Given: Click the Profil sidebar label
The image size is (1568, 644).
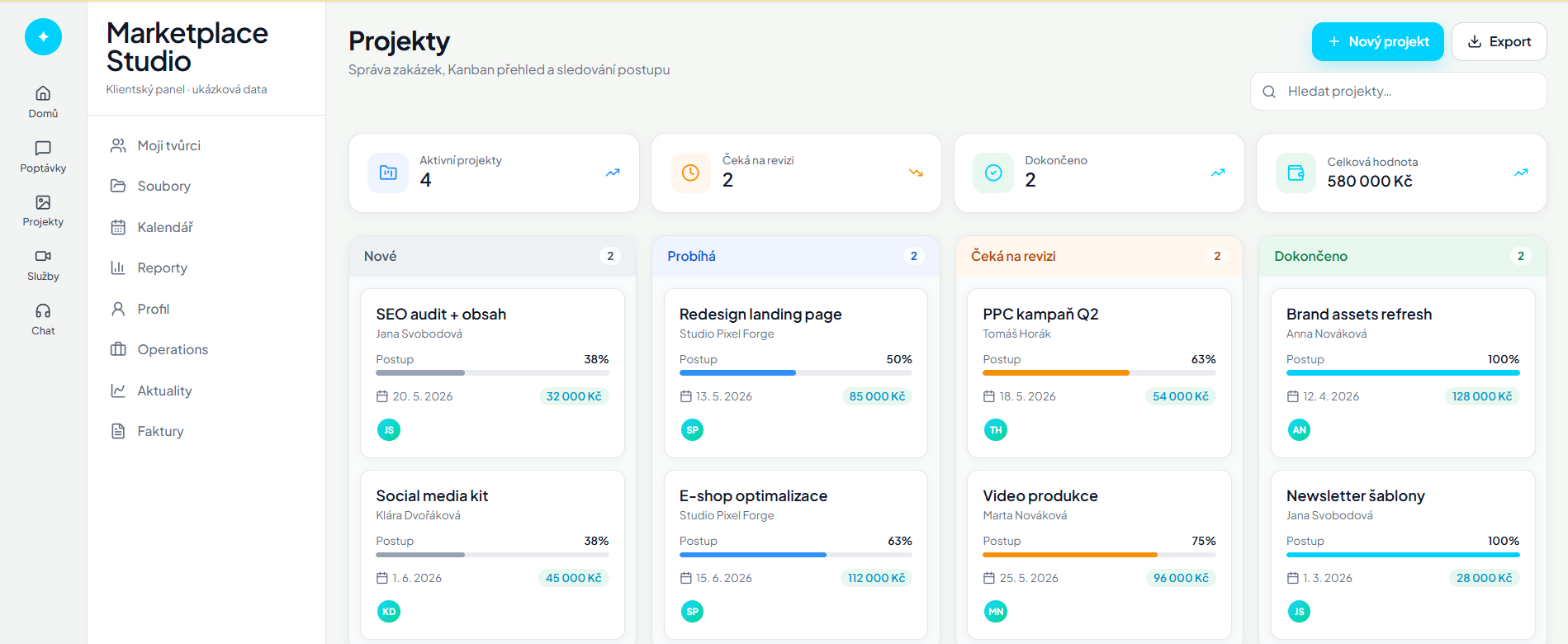Looking at the screenshot, I should [x=154, y=309].
